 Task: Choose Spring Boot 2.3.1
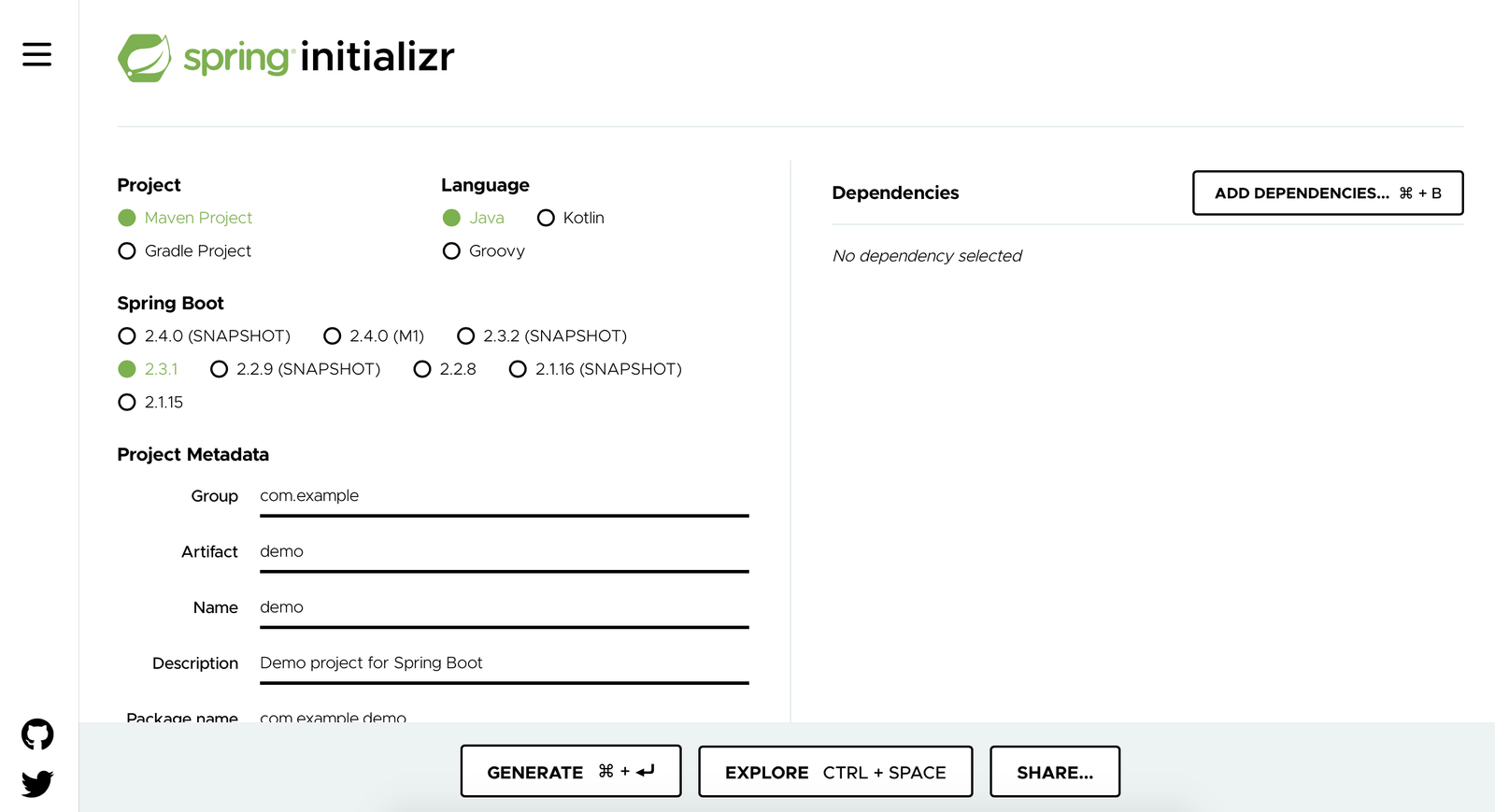148,369
